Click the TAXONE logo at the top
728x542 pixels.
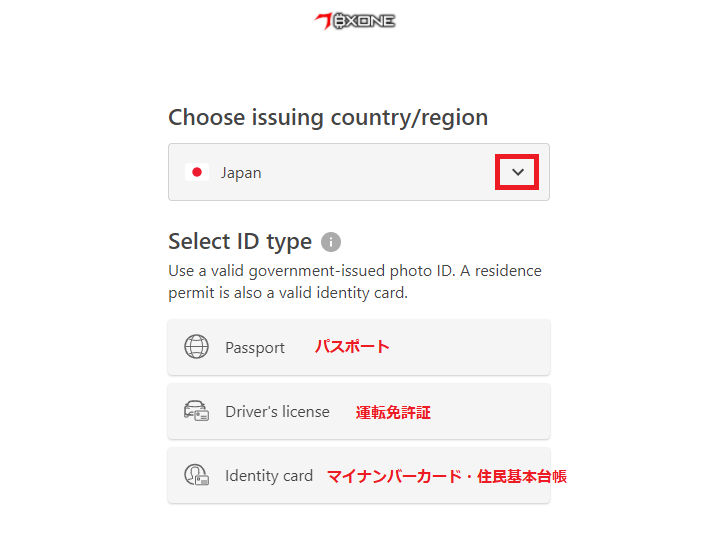tap(355, 20)
